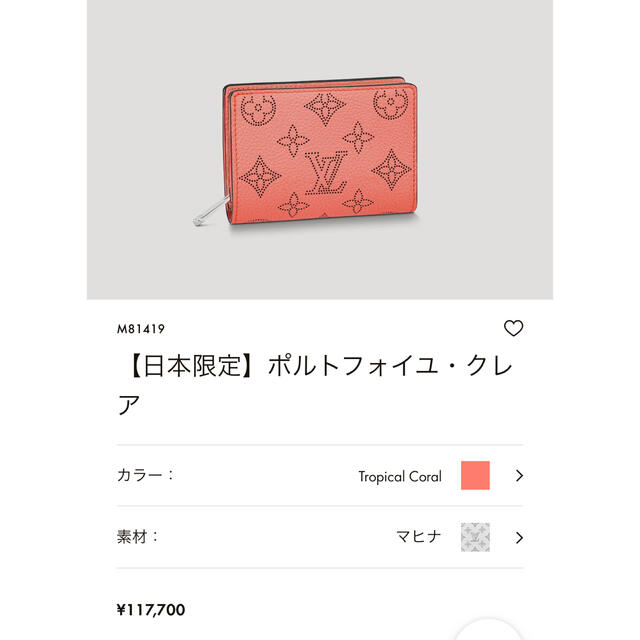Click the product code M81419
The image size is (640, 640).
(x=141, y=329)
